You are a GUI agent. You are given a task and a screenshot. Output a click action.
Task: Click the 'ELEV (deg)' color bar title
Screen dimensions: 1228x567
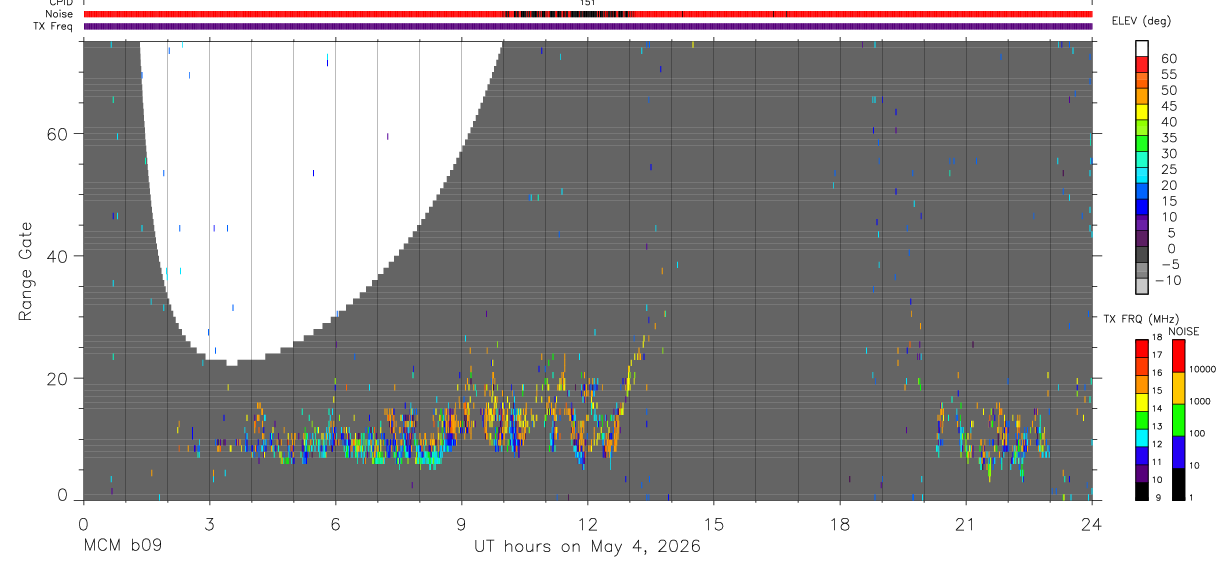[1142, 21]
